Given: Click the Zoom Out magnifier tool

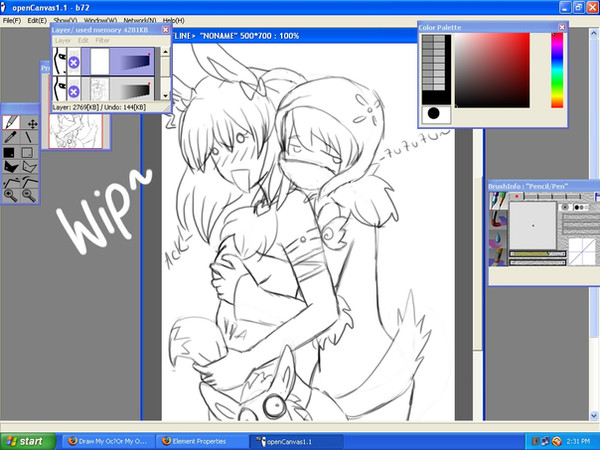Looking at the screenshot, I should (x=30, y=196).
